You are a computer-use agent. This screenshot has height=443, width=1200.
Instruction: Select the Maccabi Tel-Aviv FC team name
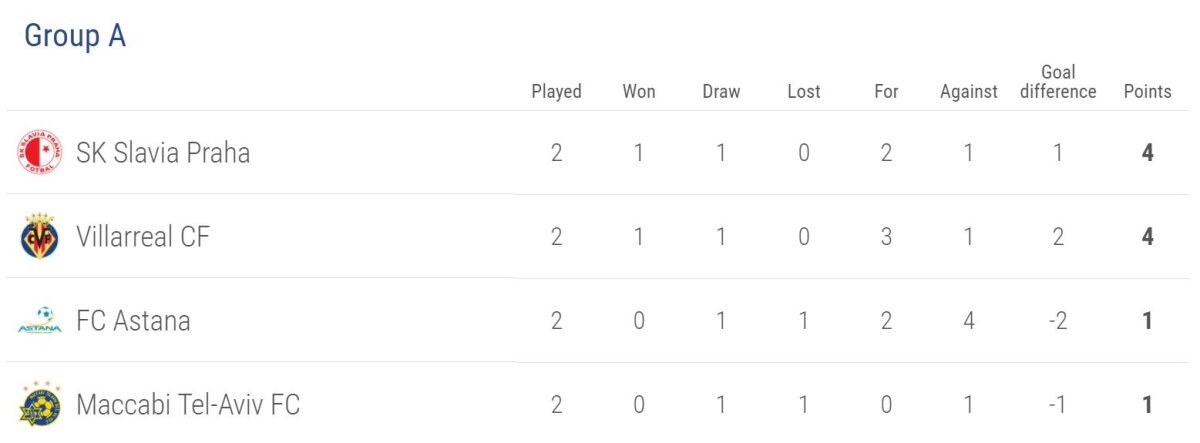point(188,405)
